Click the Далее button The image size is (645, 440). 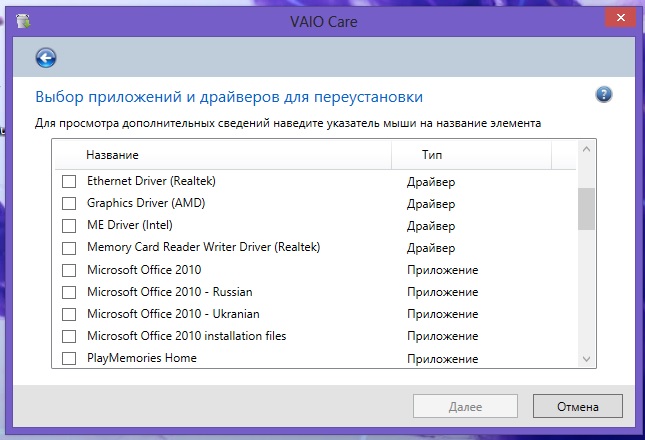pyautogui.click(x=465, y=406)
